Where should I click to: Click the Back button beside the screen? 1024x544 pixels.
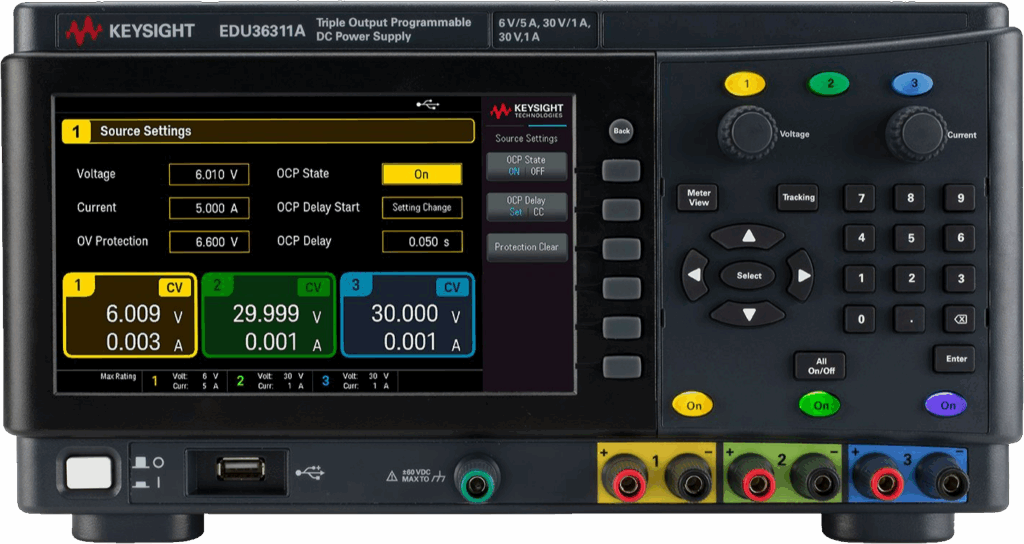621,131
